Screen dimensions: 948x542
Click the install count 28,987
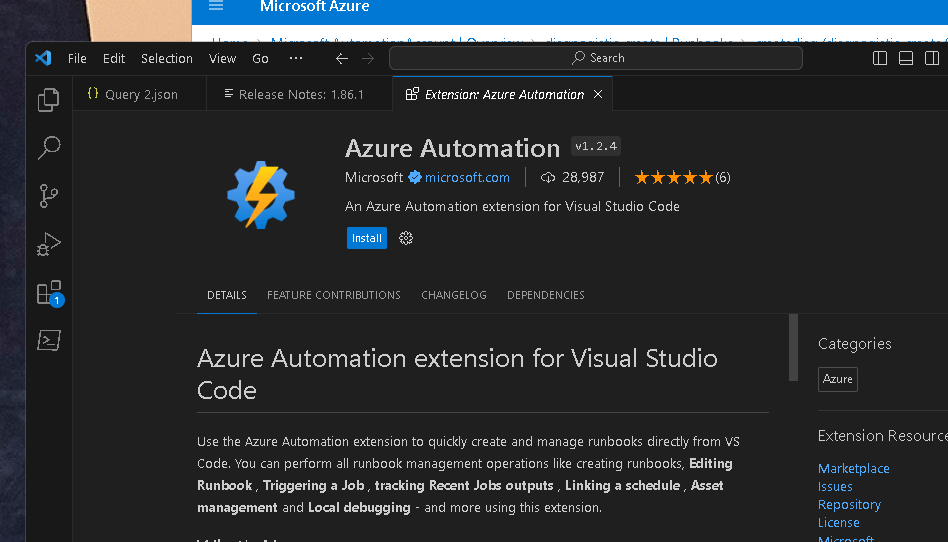[x=572, y=177]
